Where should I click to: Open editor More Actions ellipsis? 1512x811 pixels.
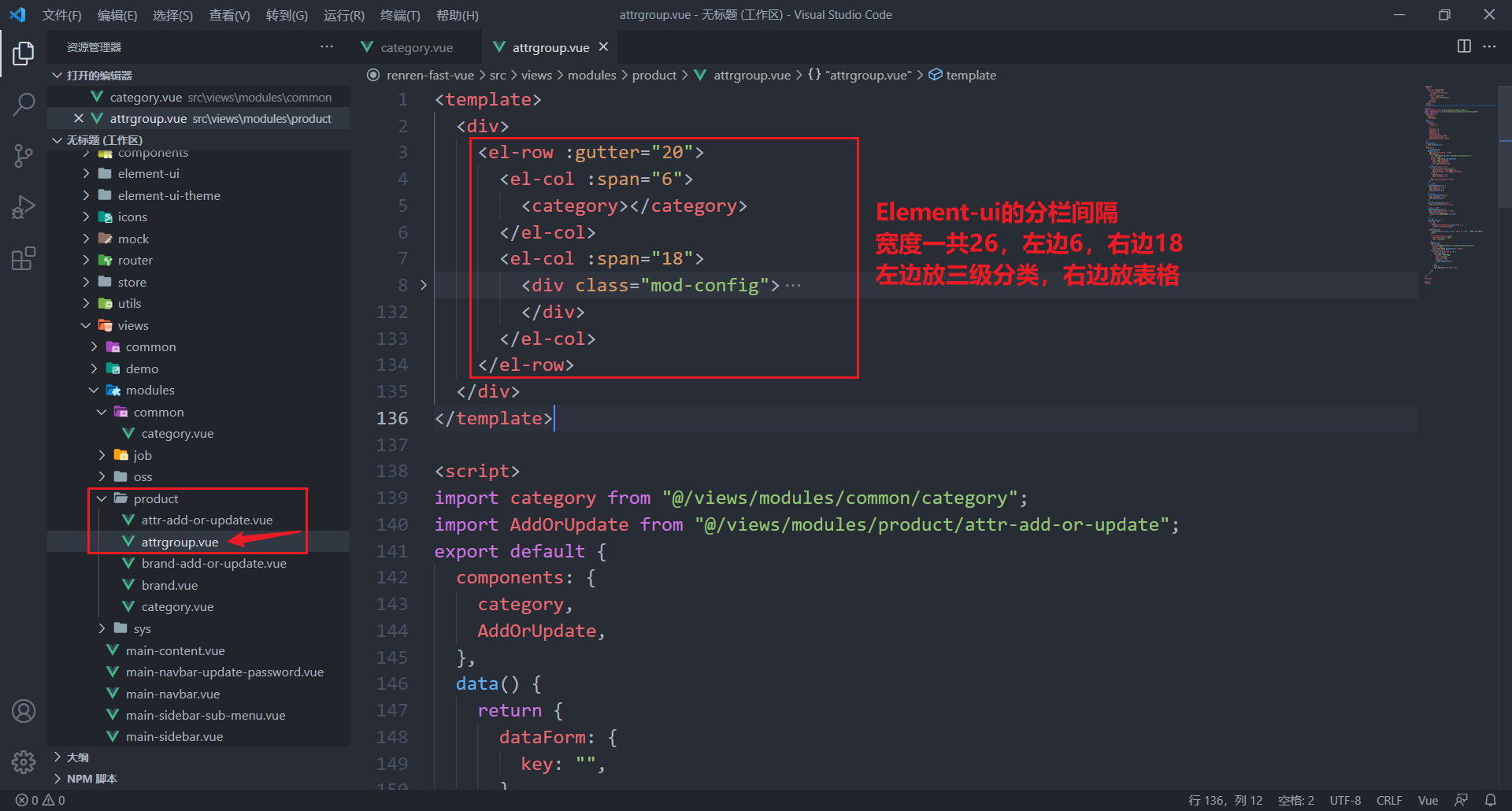point(1489,46)
